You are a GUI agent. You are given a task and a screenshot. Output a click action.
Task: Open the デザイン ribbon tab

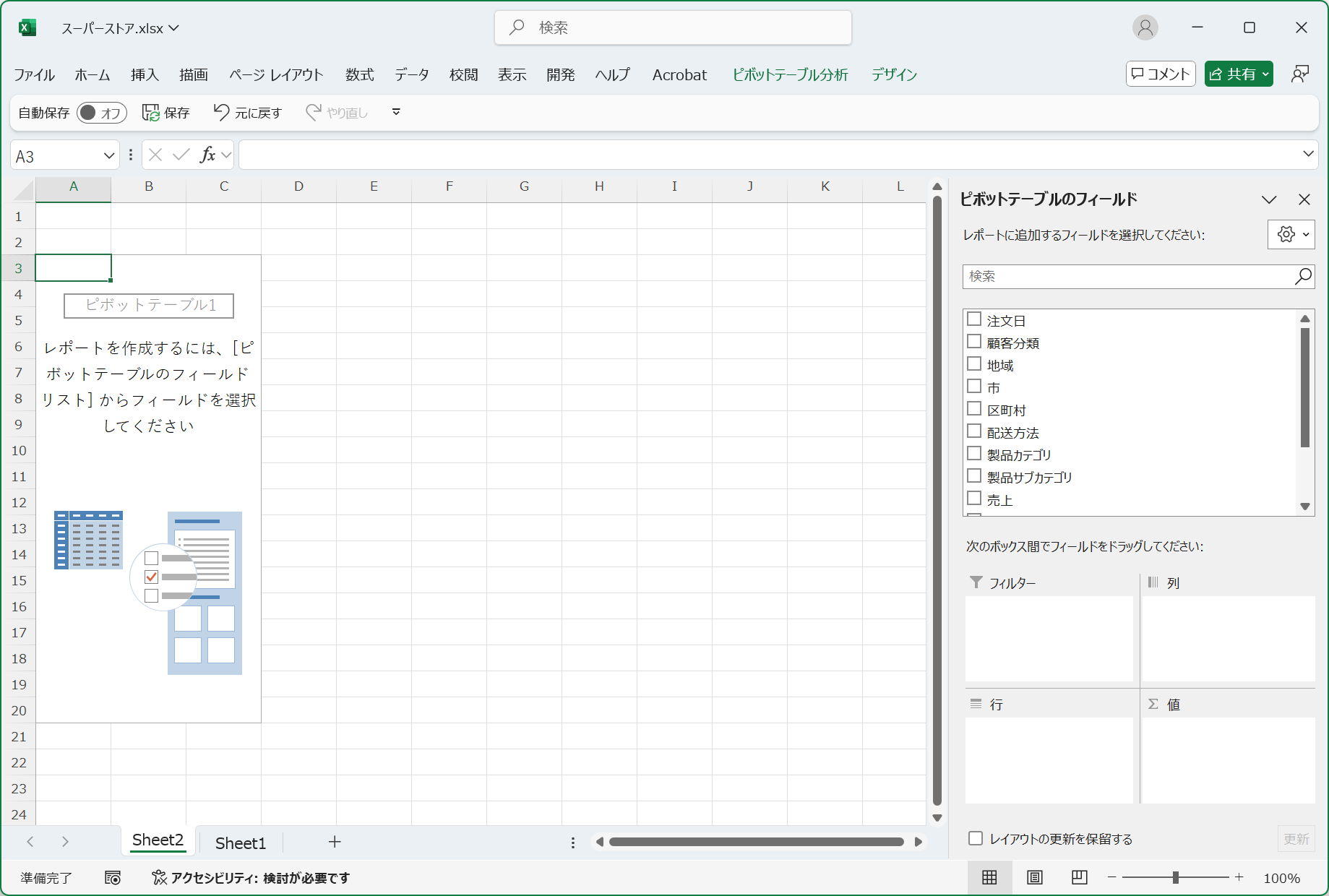tap(894, 74)
